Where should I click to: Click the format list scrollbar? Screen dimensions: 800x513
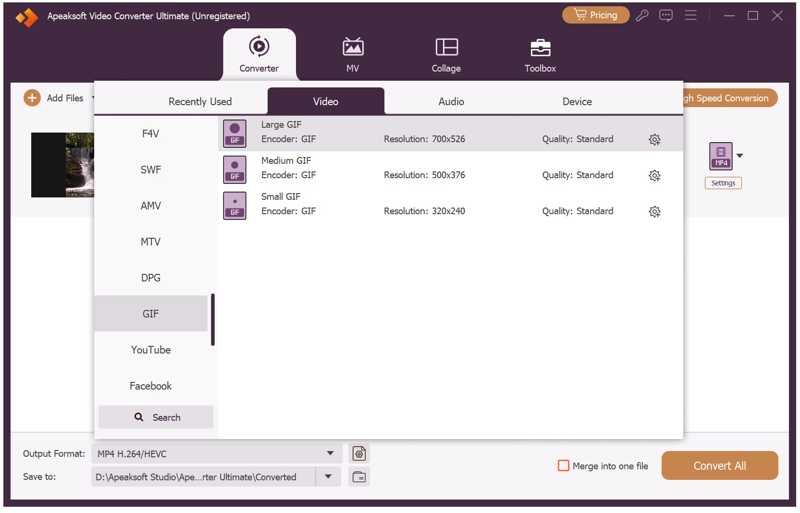[x=213, y=320]
